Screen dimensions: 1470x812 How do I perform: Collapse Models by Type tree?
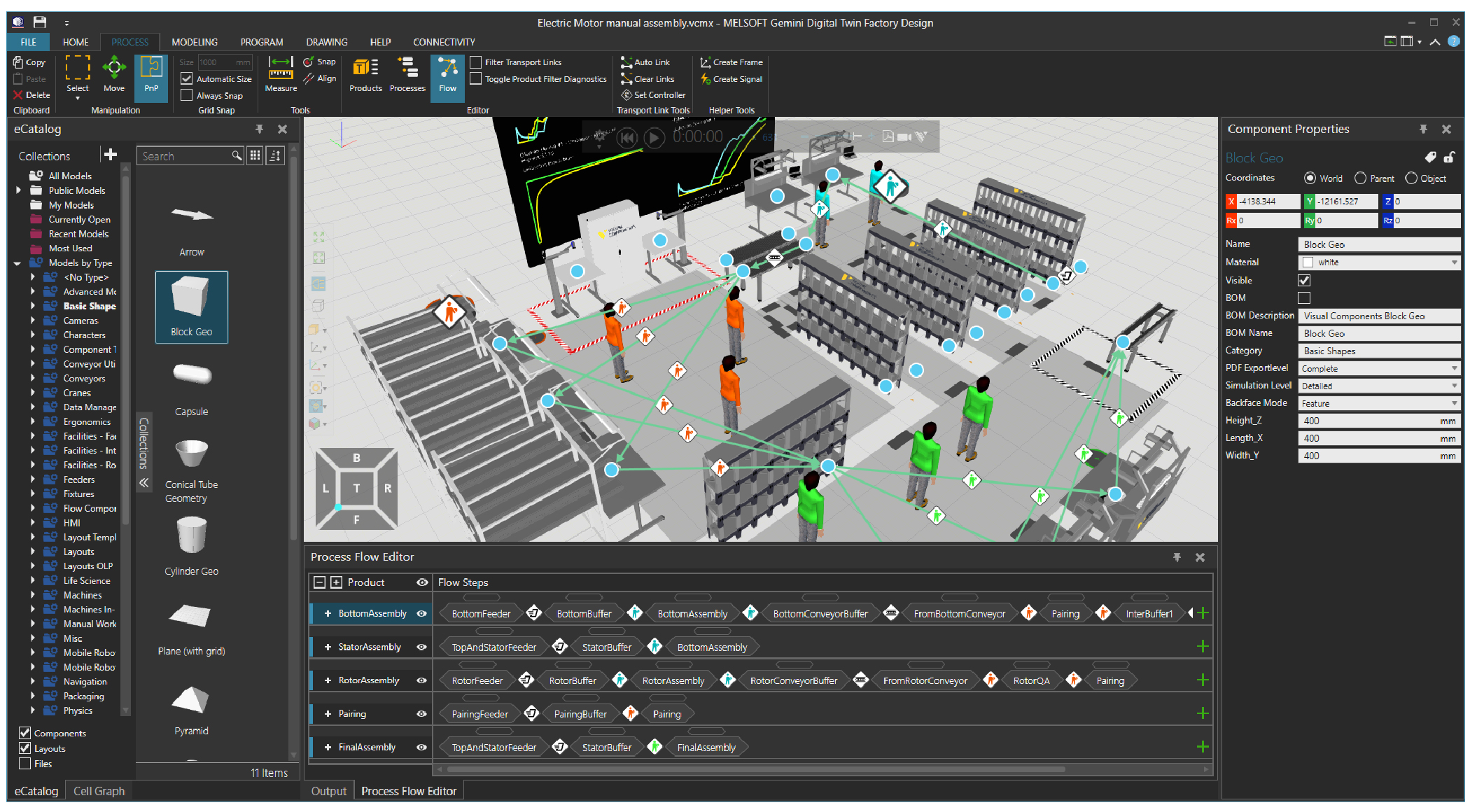[17, 263]
